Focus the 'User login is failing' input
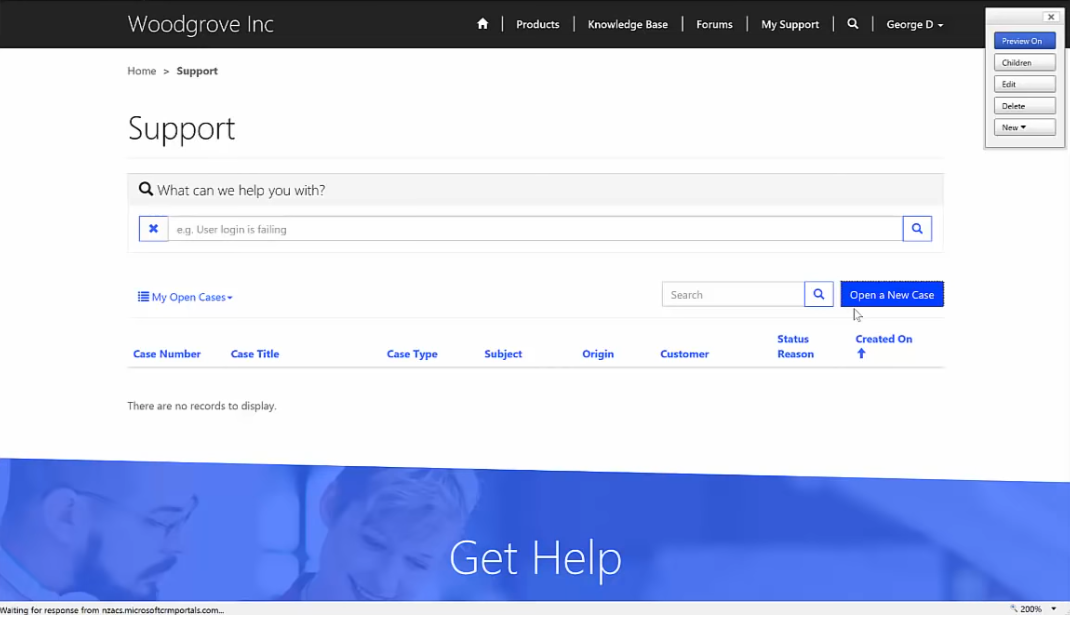 tap(535, 229)
